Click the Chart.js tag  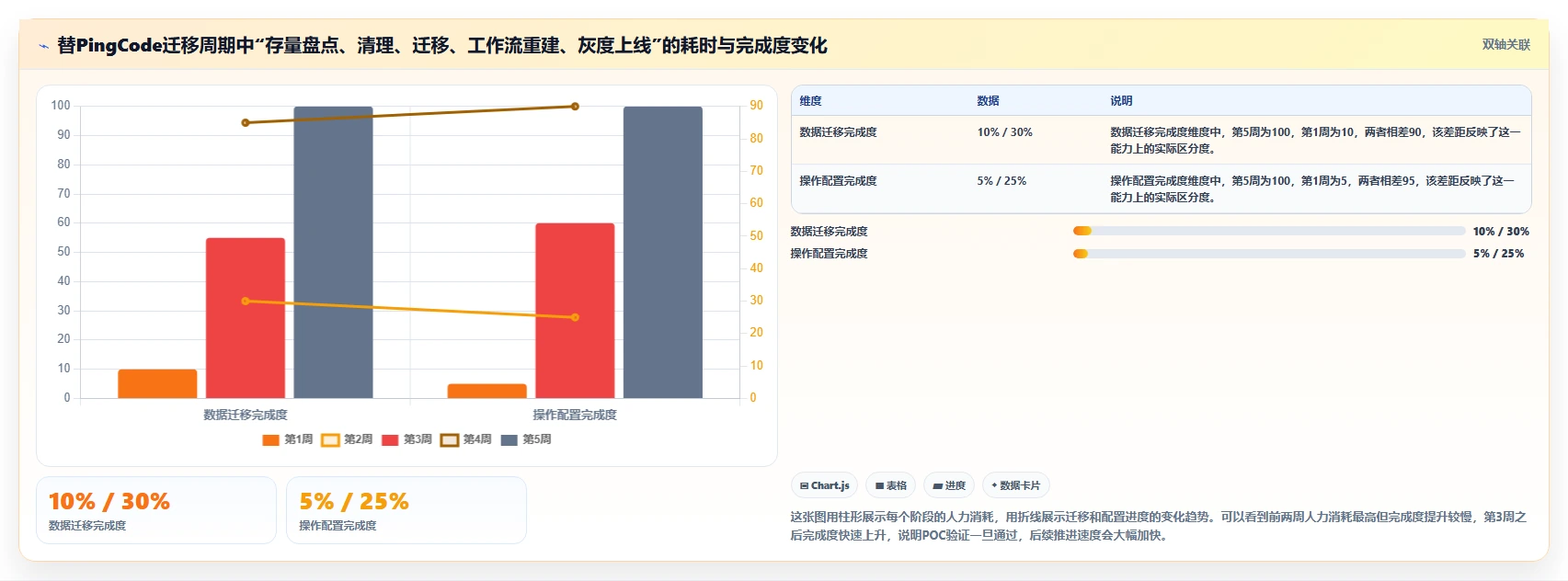(x=825, y=485)
